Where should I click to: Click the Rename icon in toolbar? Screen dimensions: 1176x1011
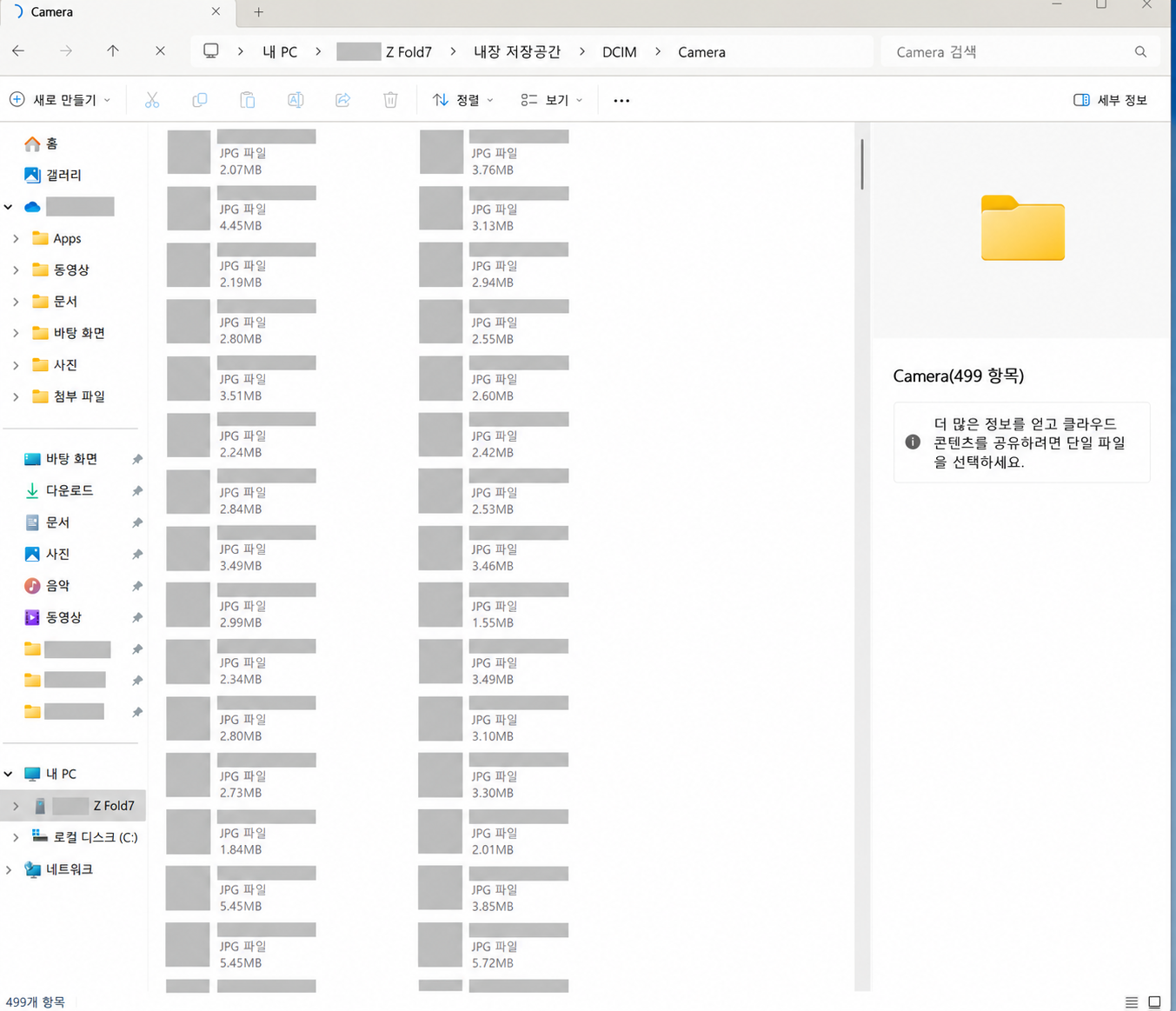point(296,100)
